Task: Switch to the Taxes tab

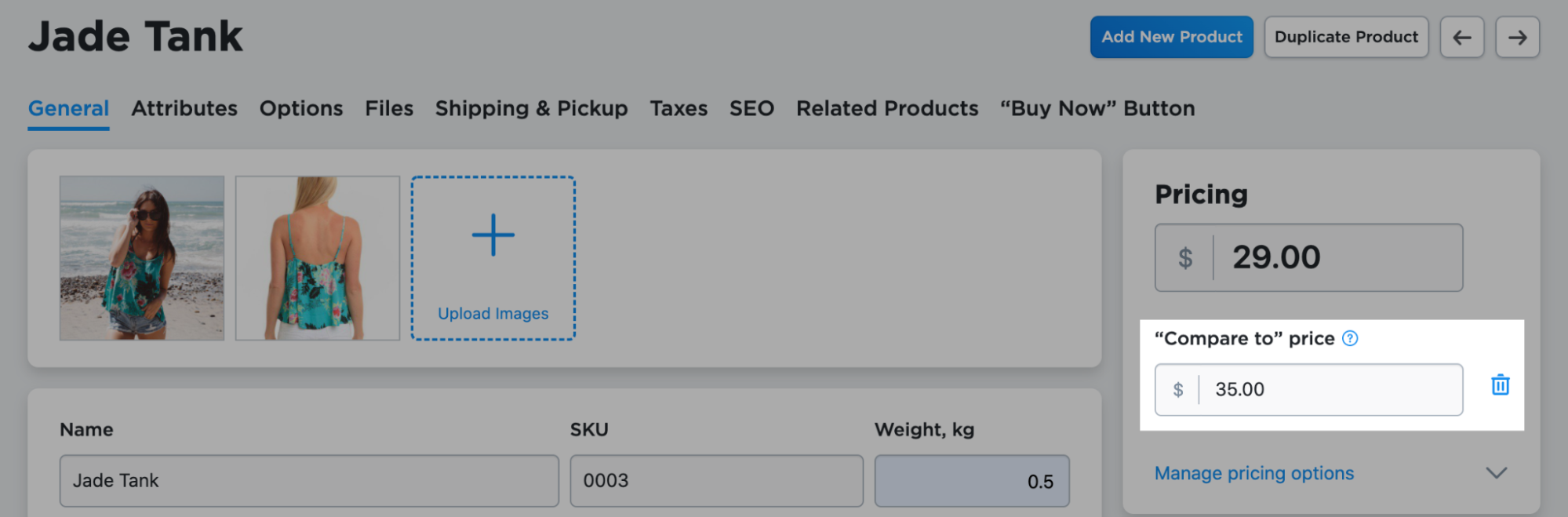Action: click(x=678, y=108)
